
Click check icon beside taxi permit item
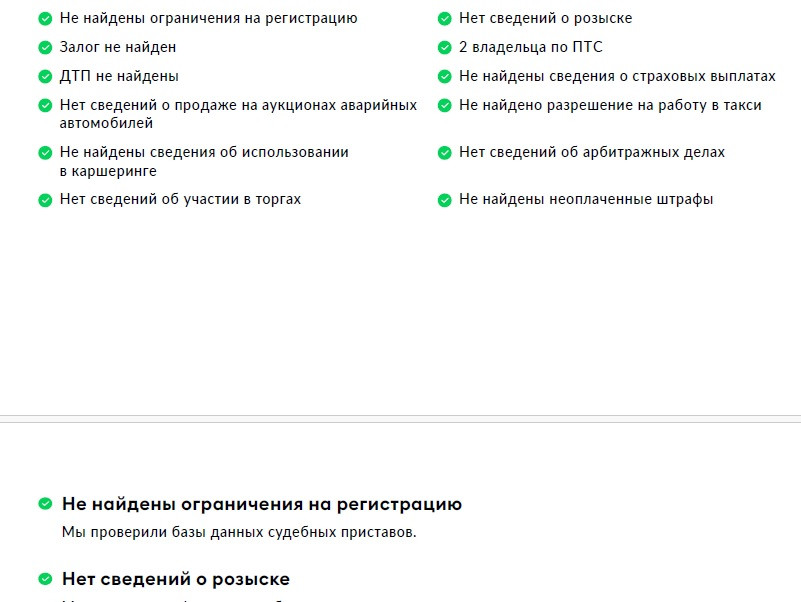445,106
